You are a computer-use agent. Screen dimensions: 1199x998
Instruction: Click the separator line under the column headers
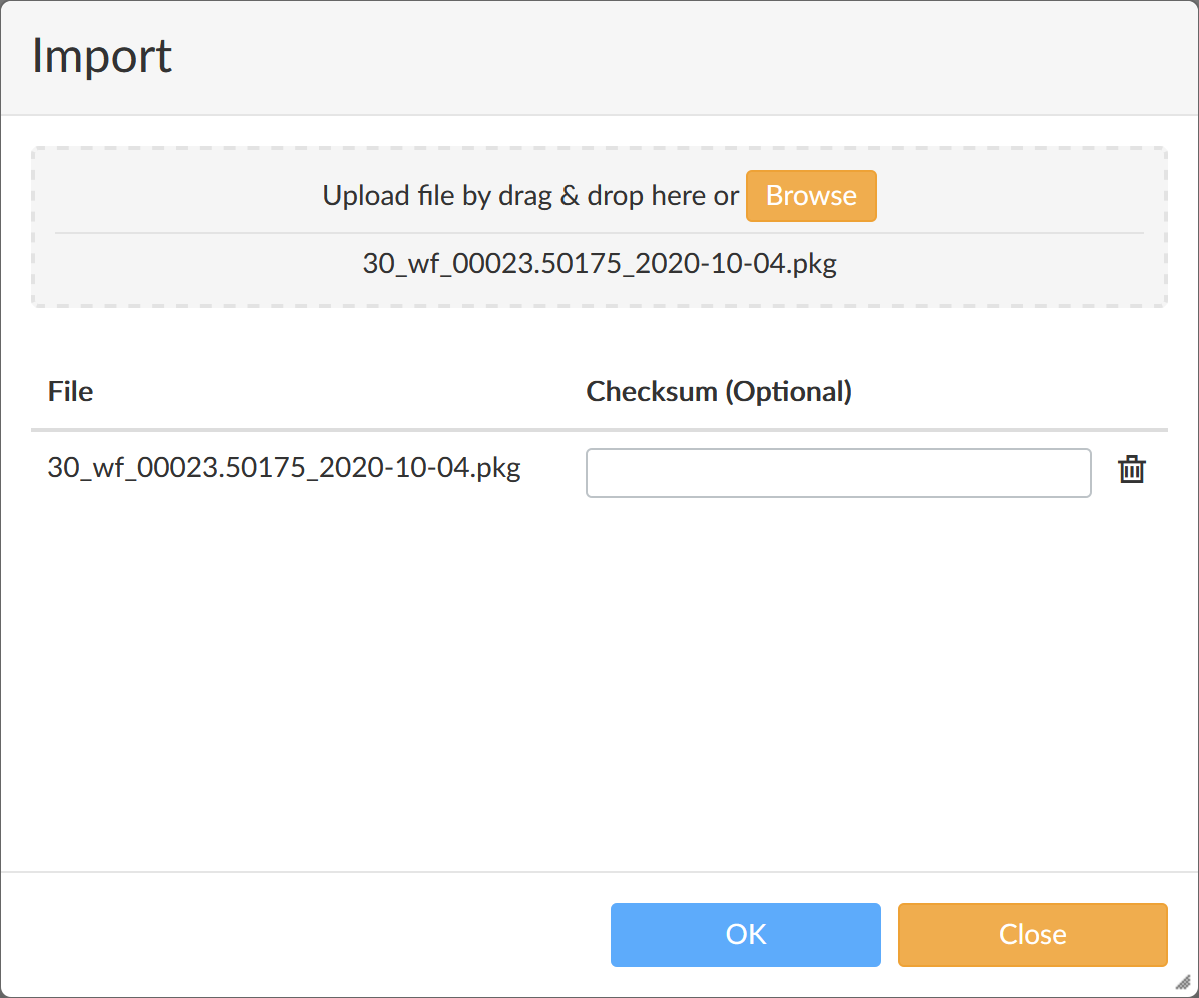pyautogui.click(x=600, y=431)
